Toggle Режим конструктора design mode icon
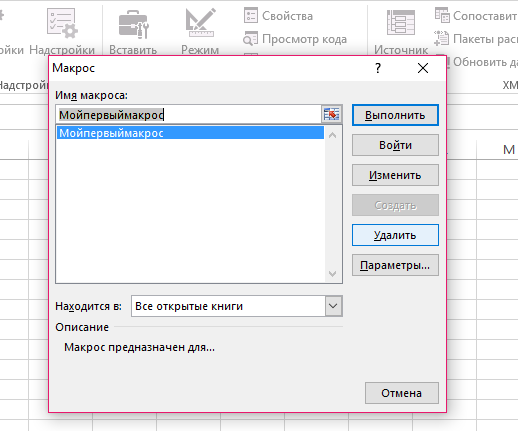This screenshot has height=431, width=518. point(200,23)
